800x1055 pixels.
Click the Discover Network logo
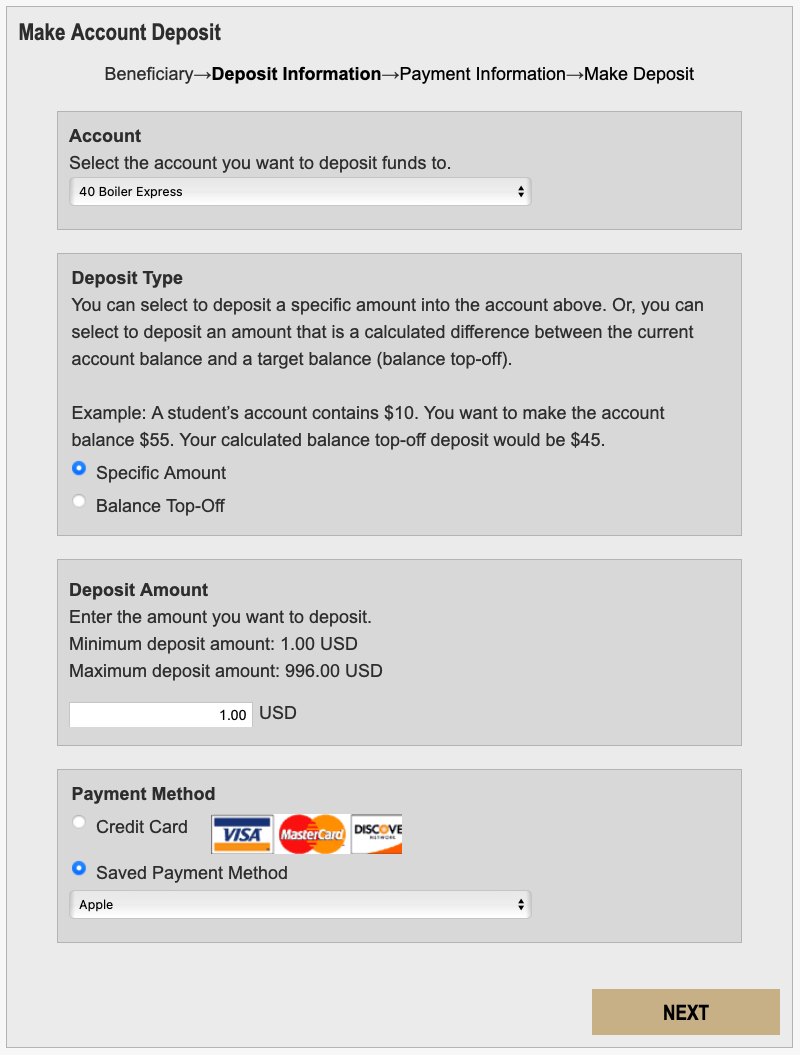376,833
